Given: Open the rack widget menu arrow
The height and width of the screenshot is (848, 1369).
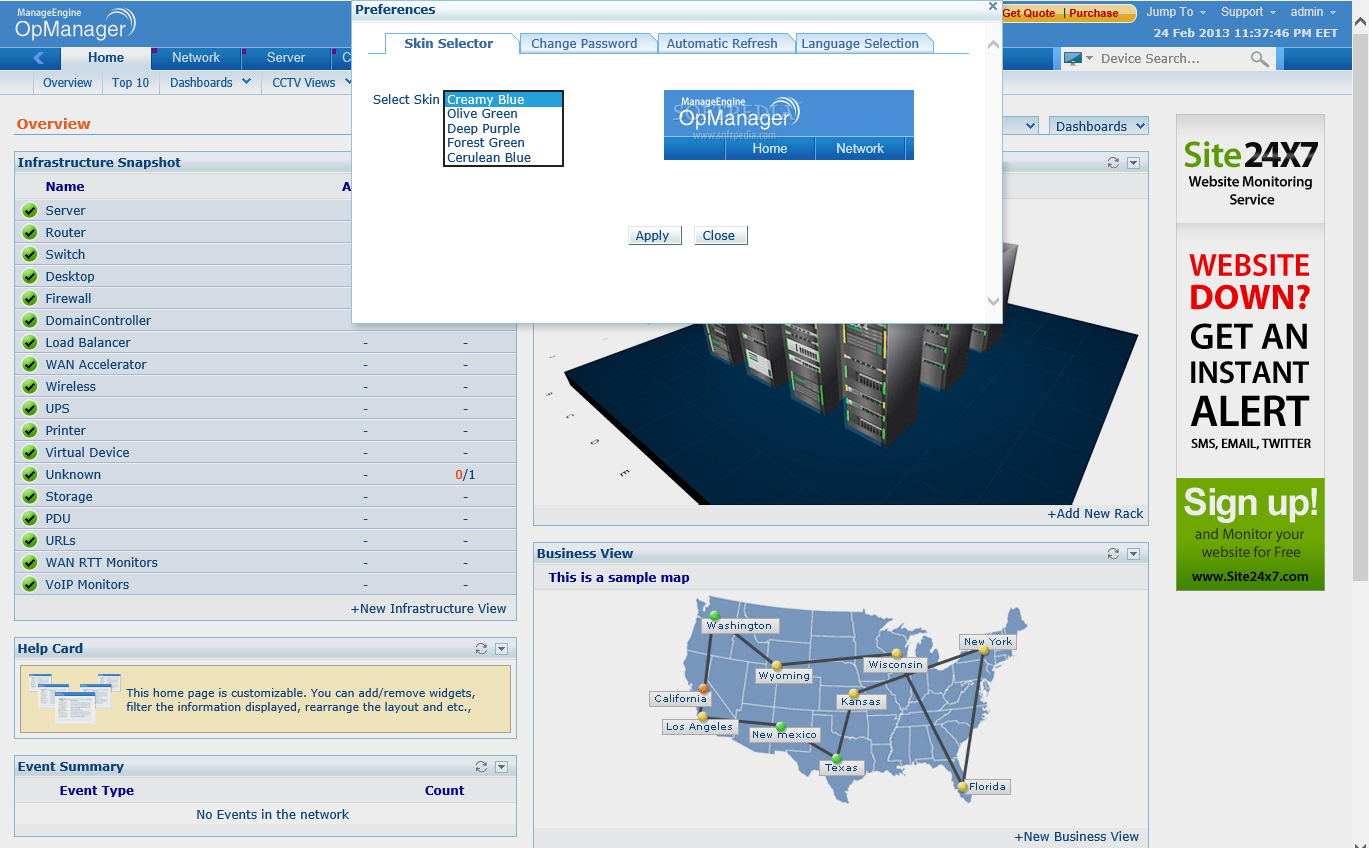Looking at the screenshot, I should [x=1133, y=162].
